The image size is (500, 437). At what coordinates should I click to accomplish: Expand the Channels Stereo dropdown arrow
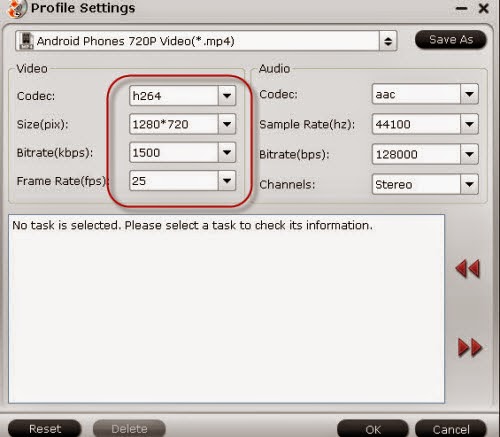[x=469, y=184]
